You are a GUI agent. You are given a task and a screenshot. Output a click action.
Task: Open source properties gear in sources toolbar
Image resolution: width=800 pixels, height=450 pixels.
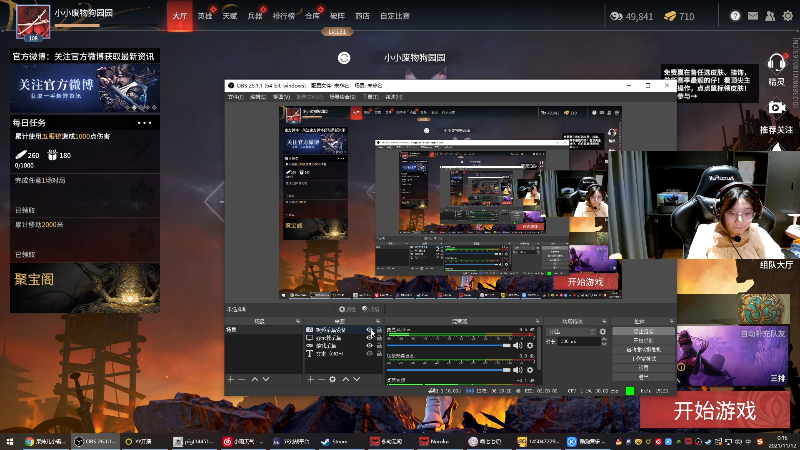333,379
